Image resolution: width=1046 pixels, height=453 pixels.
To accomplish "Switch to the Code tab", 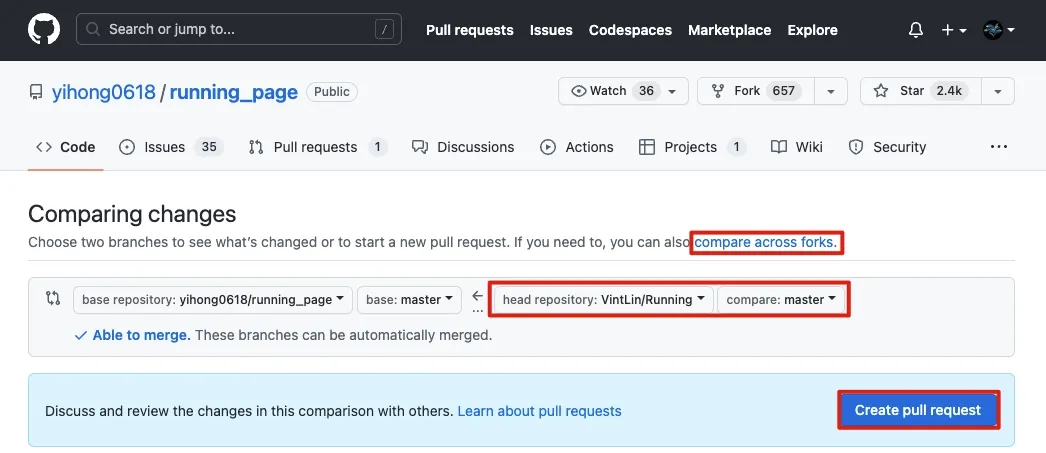I will click(65, 147).
